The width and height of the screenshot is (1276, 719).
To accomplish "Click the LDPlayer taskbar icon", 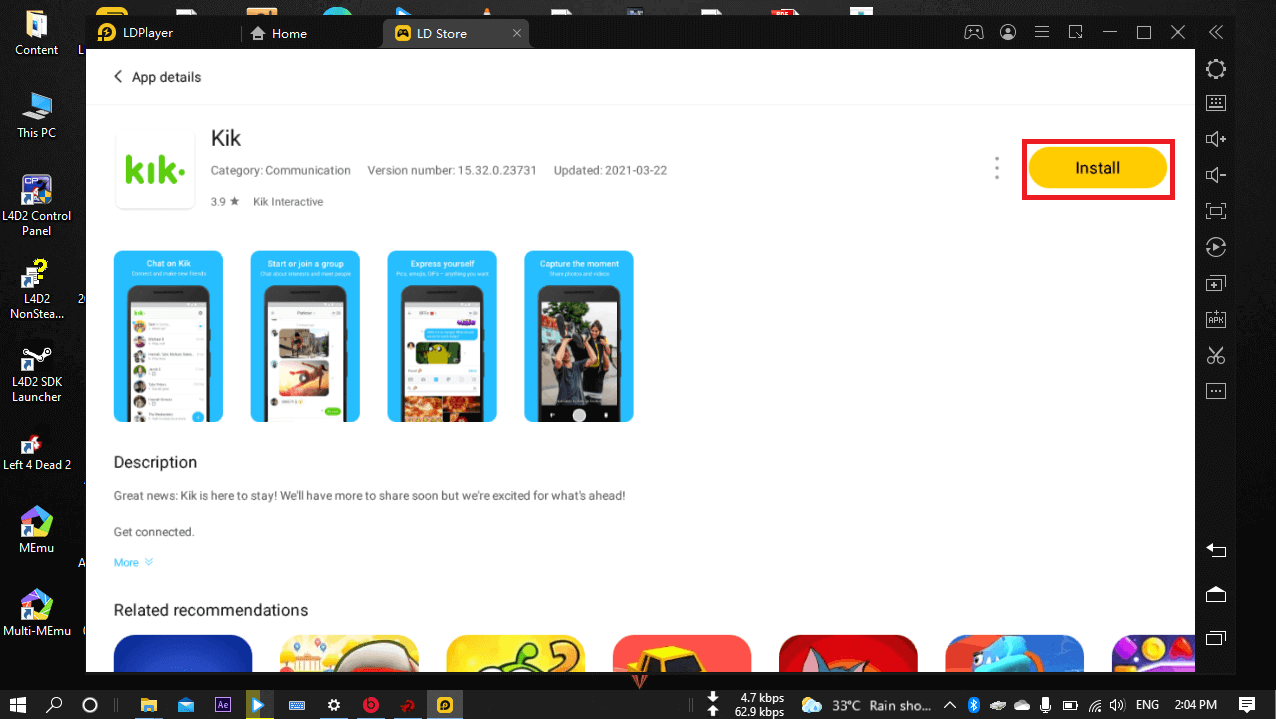I will tap(444, 704).
